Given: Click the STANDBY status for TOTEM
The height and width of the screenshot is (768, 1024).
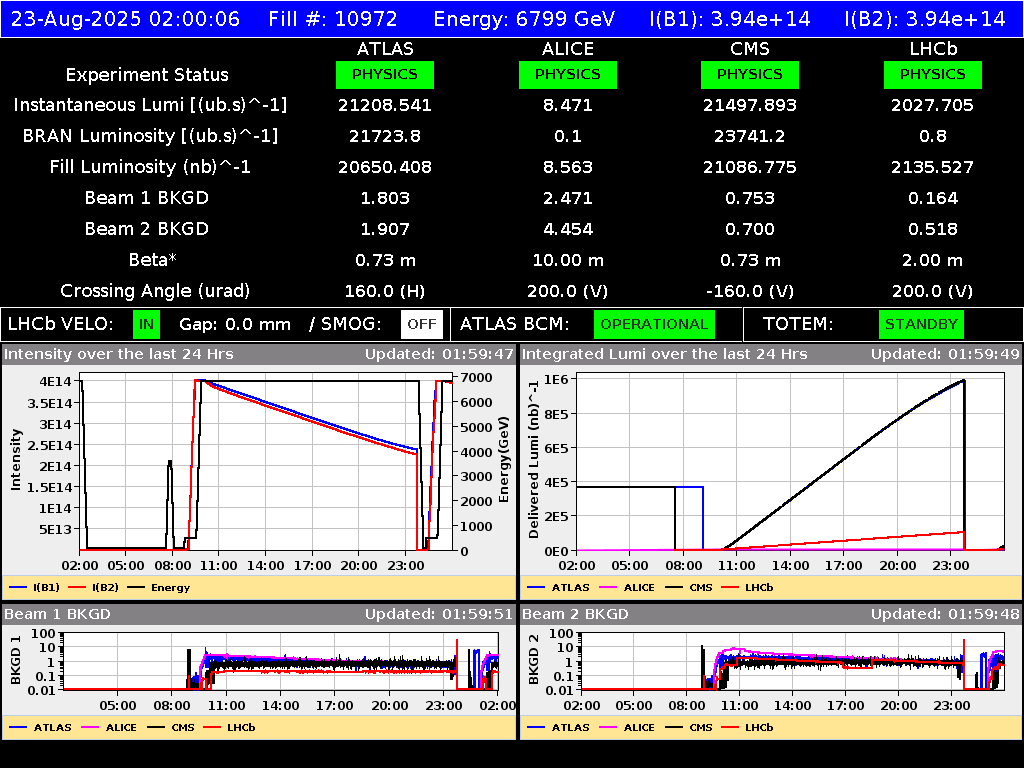Looking at the screenshot, I should [x=921, y=325].
